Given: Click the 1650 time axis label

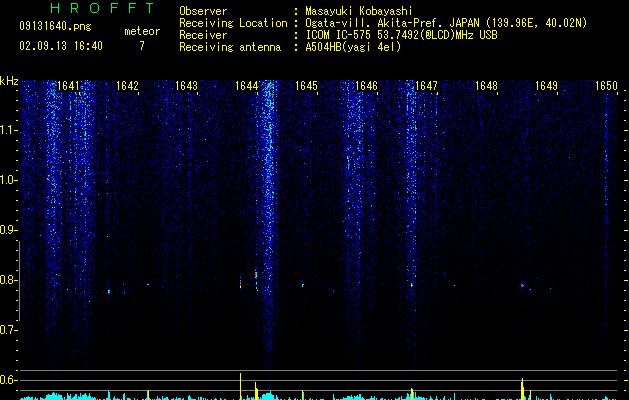Looking at the screenshot, I should tap(606, 86).
